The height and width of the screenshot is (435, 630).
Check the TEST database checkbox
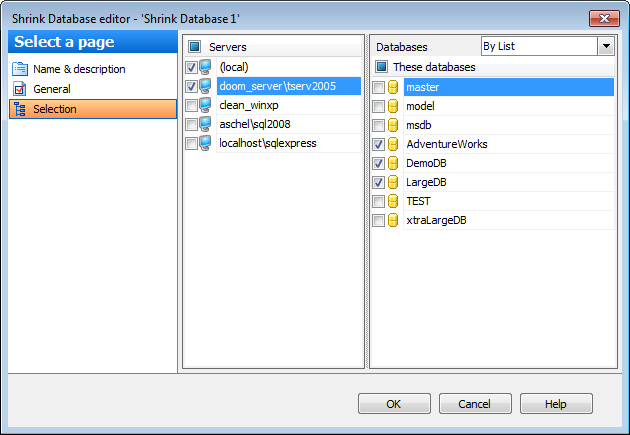coord(378,201)
